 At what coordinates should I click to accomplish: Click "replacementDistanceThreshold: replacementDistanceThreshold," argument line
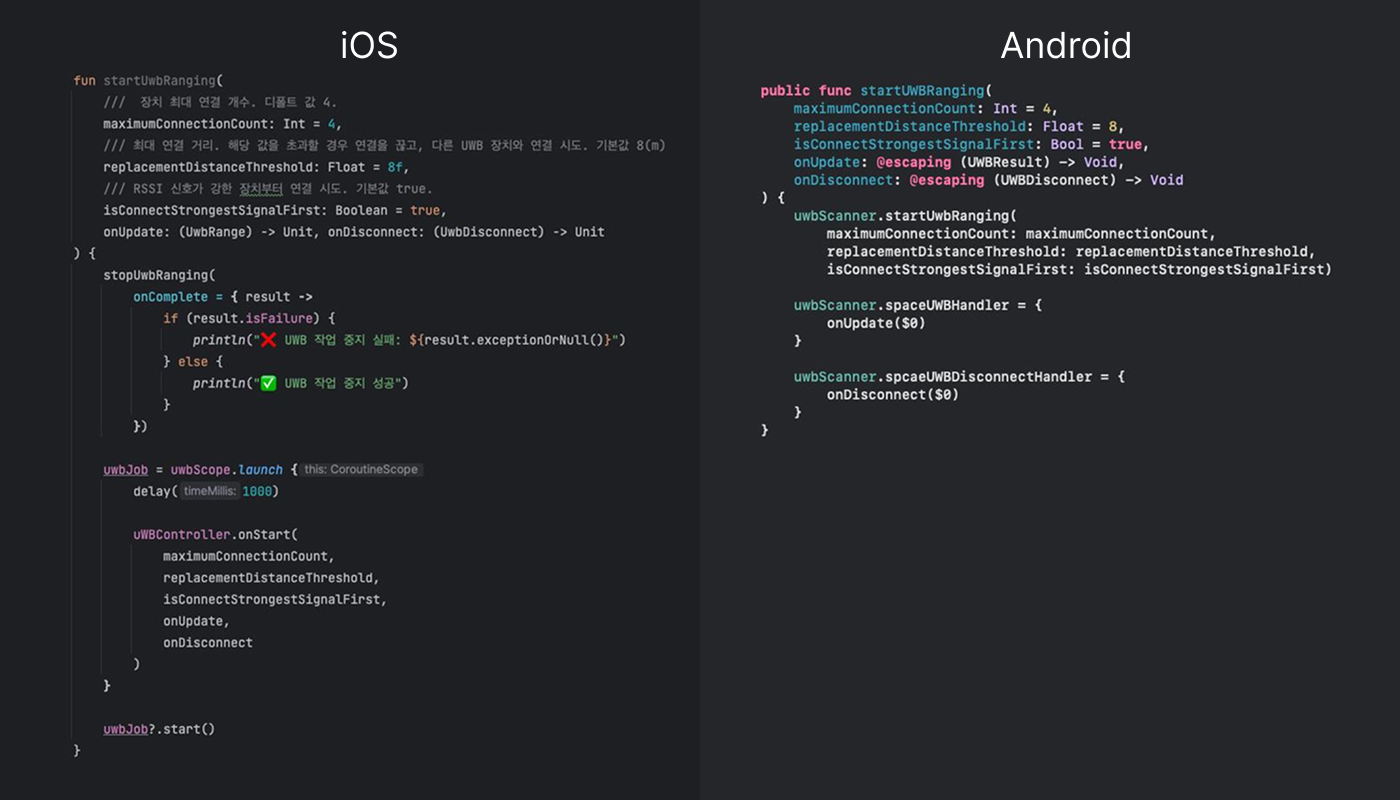(1071, 252)
